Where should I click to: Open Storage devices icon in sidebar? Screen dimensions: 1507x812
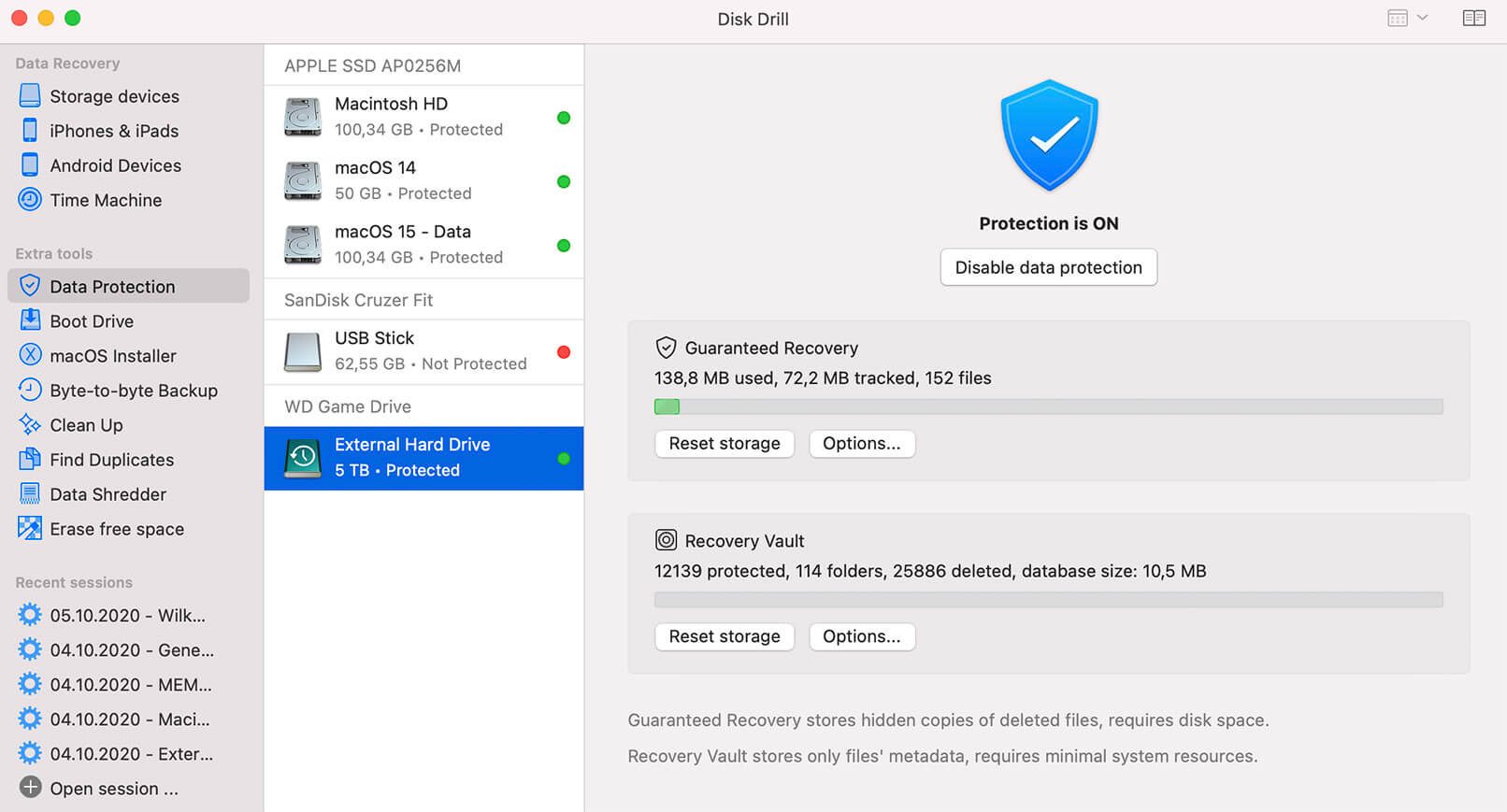click(x=30, y=96)
